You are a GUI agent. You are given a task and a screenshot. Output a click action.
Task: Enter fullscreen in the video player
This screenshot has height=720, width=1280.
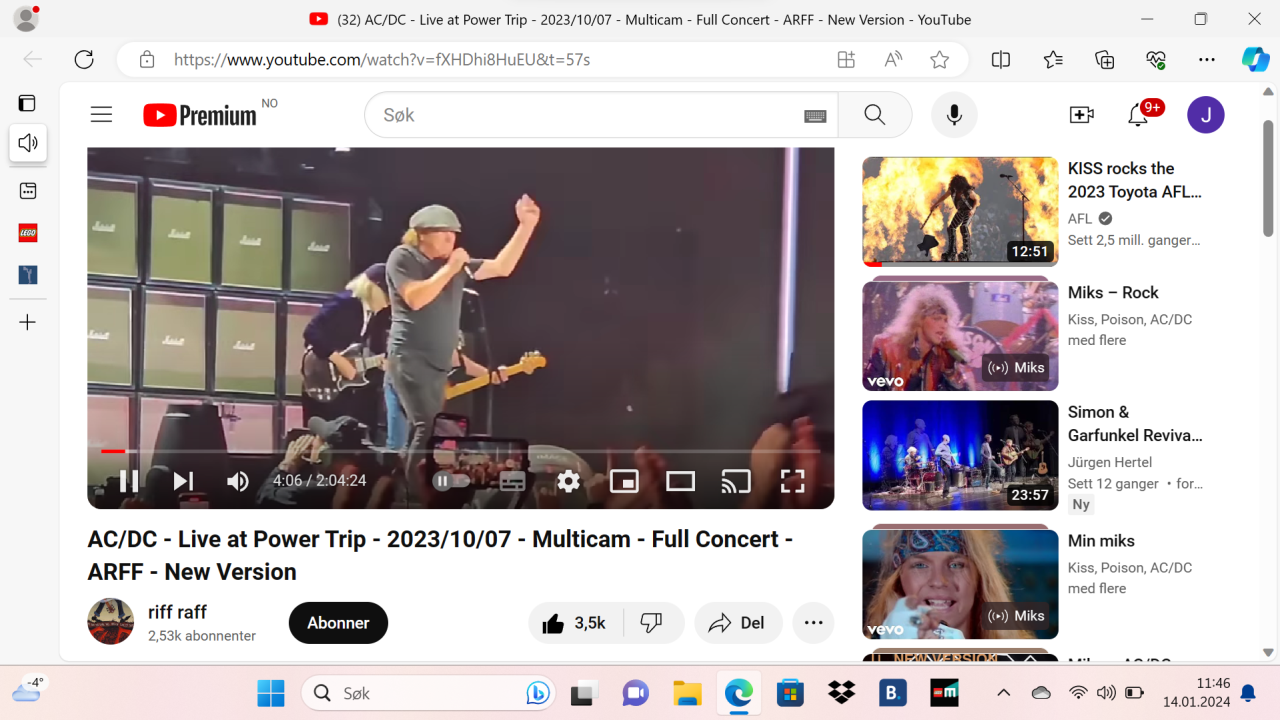[x=792, y=481]
